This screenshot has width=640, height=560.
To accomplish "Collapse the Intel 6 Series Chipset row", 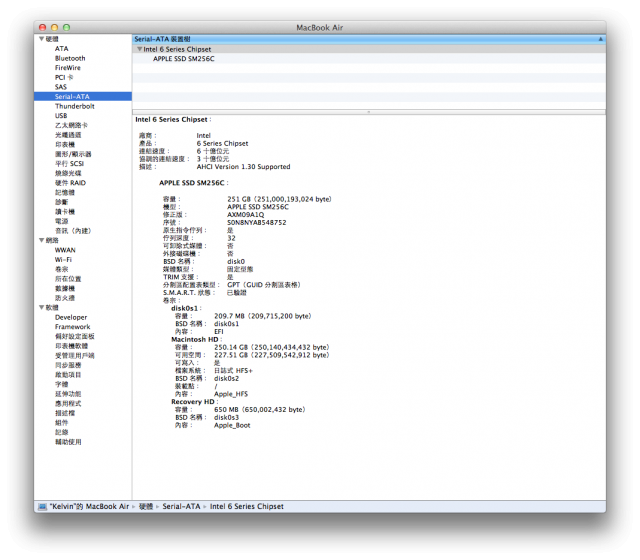I will 140,49.
